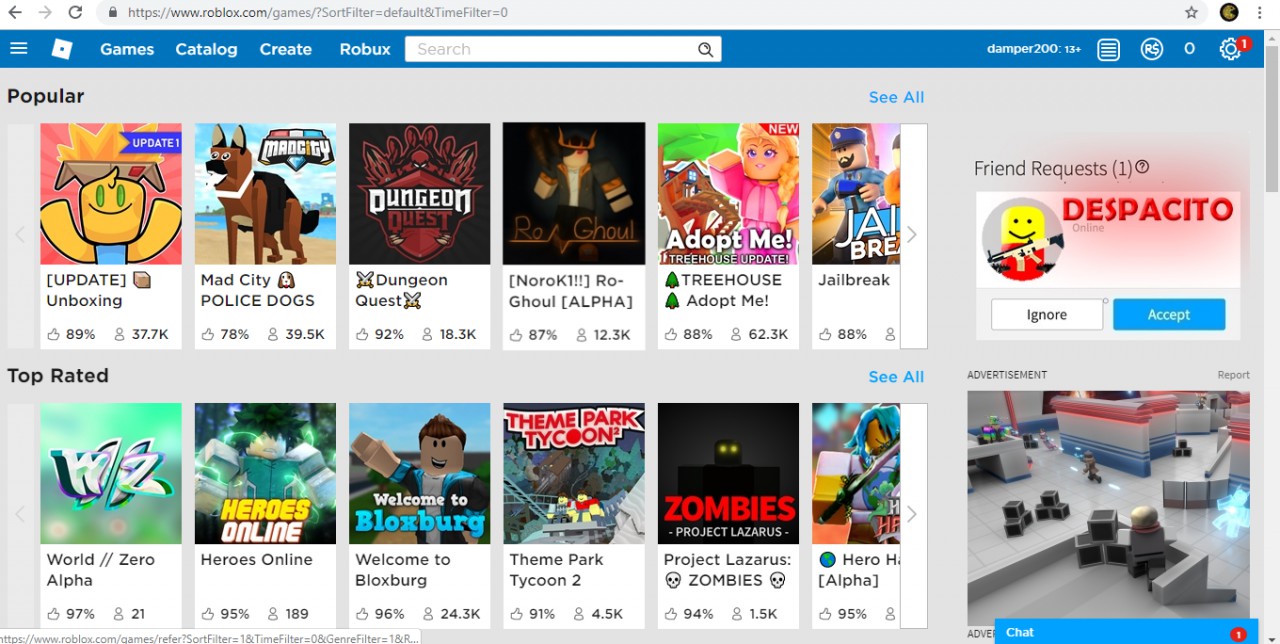Click player icon on Project Lazarus card
Screen dimensions: 1280x644
[736, 614]
